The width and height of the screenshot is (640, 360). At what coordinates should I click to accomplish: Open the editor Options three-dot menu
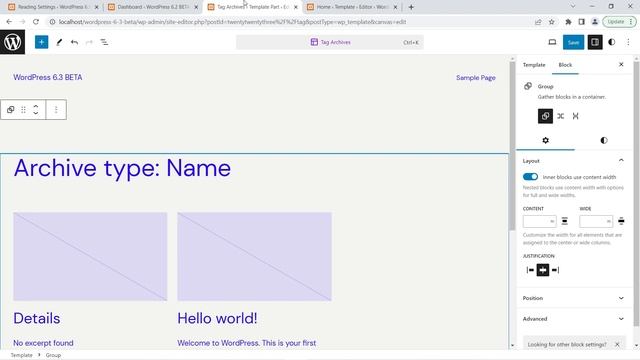tap(628, 42)
